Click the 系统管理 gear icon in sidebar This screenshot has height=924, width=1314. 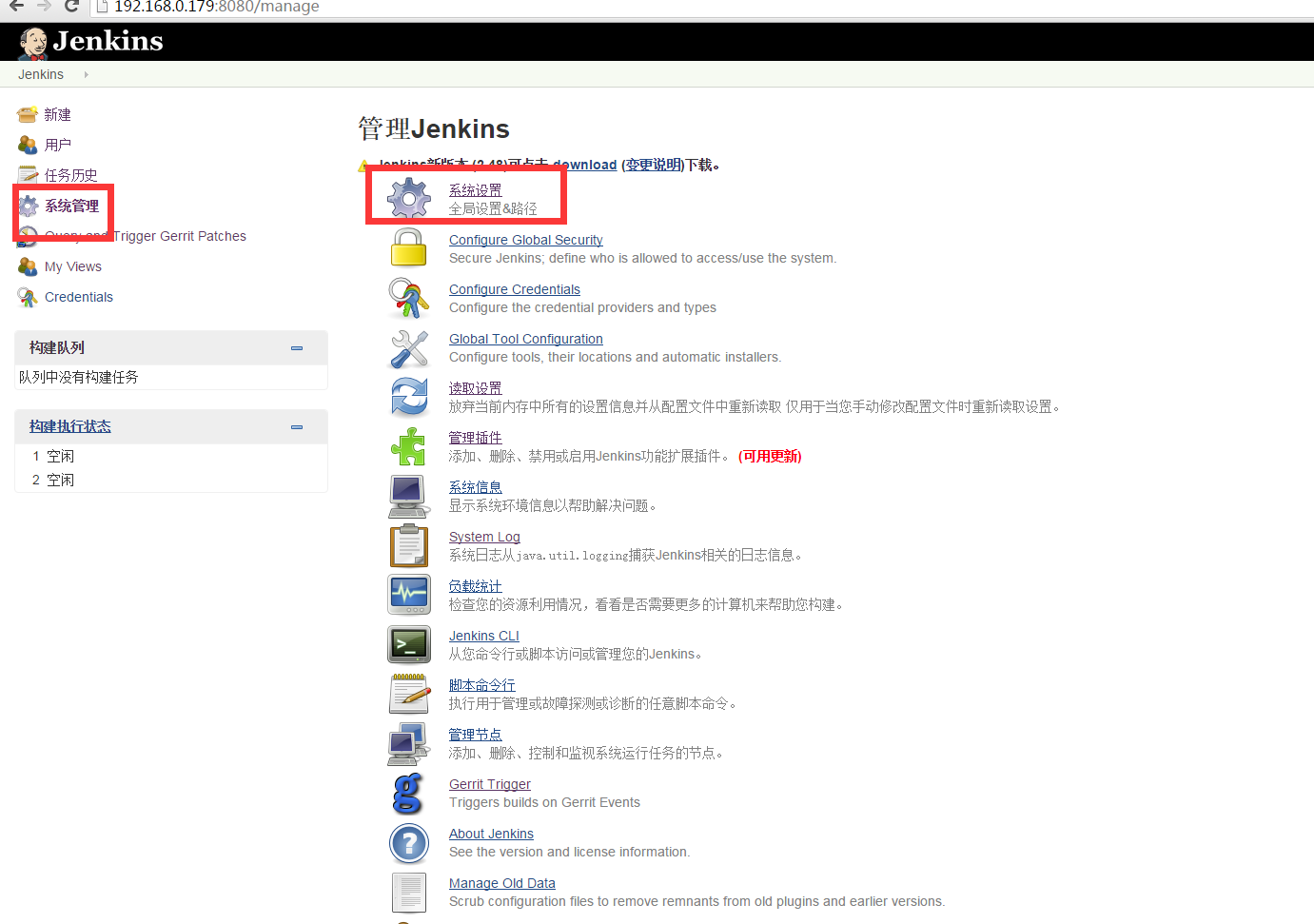click(28, 206)
